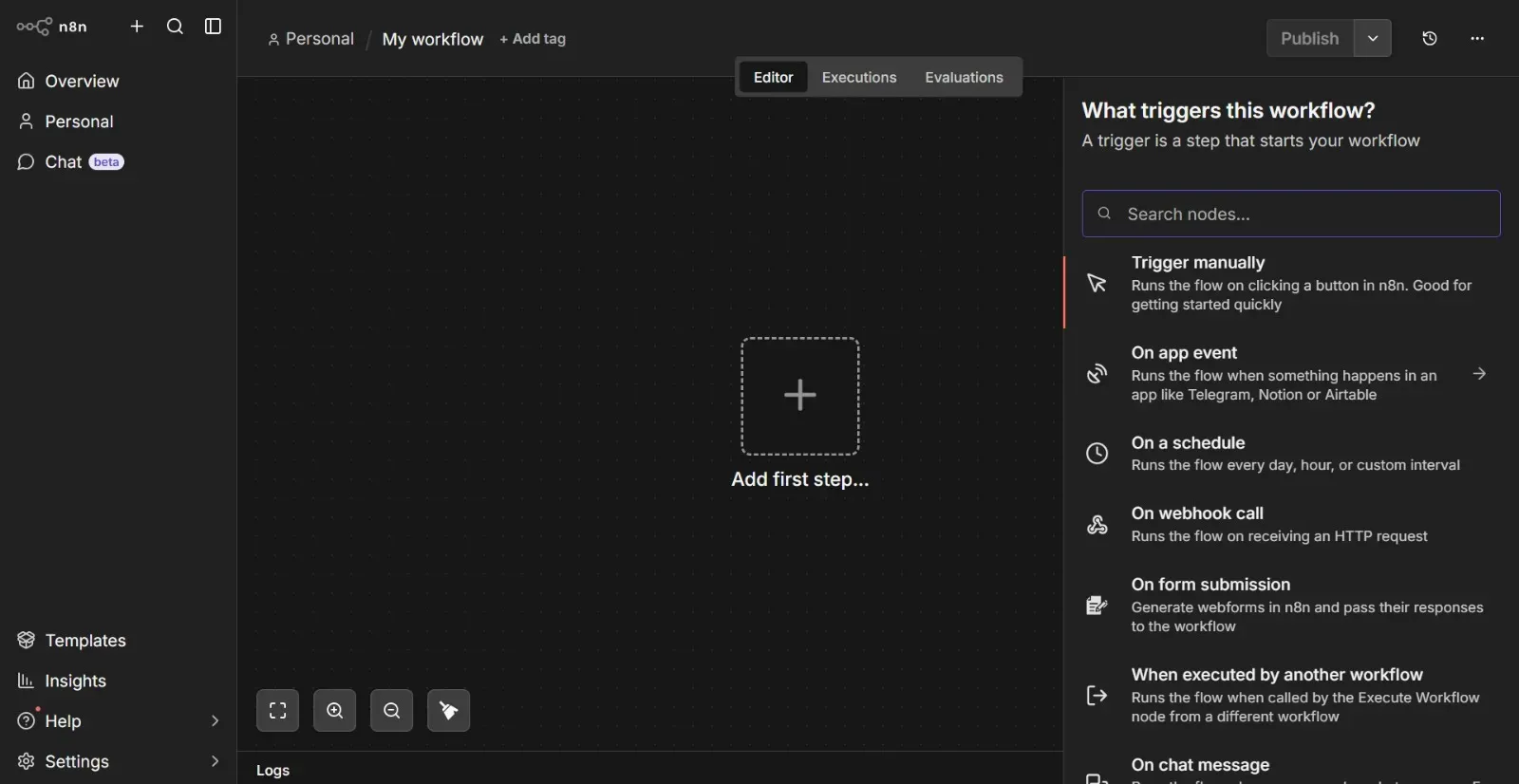Open the workflow history icon
Screen dimensions: 1519x784
[x=1430, y=39]
